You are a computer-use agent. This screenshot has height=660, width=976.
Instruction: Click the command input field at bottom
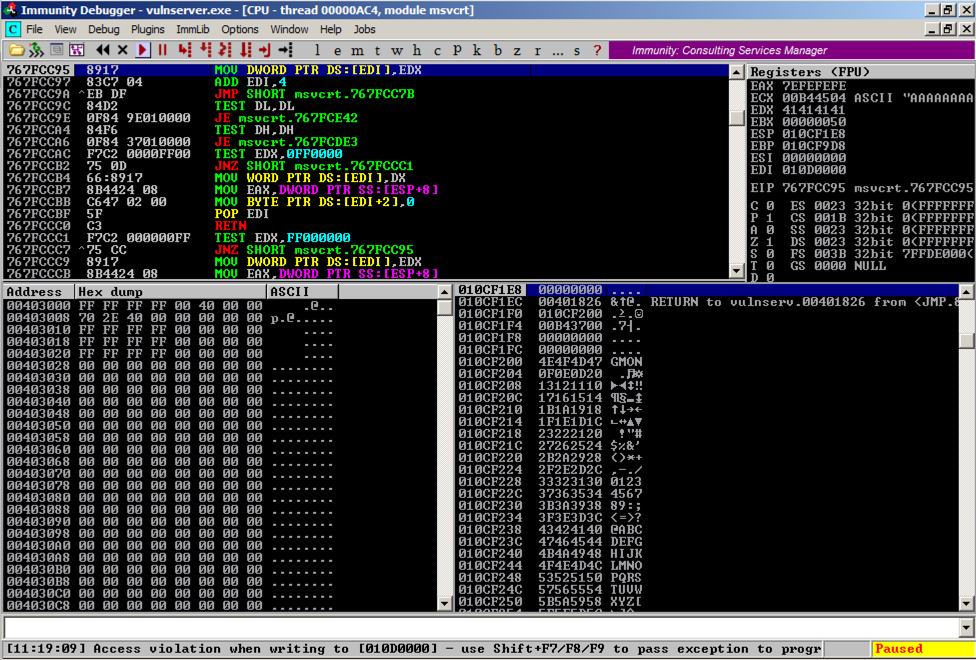480,627
